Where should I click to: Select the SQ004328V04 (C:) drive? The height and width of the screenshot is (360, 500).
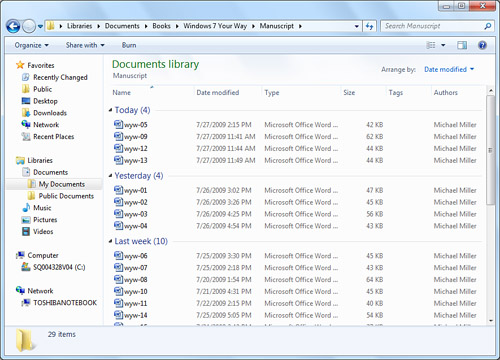point(59,267)
